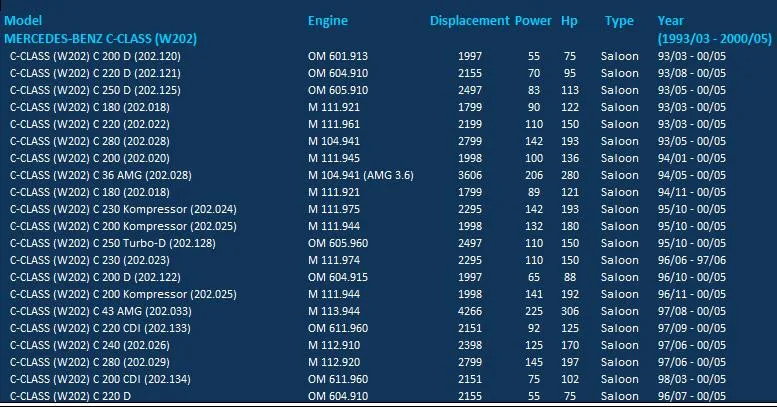Screen dimensions: 777x407
Task: Click the Engine column header
Action: coord(328,21)
